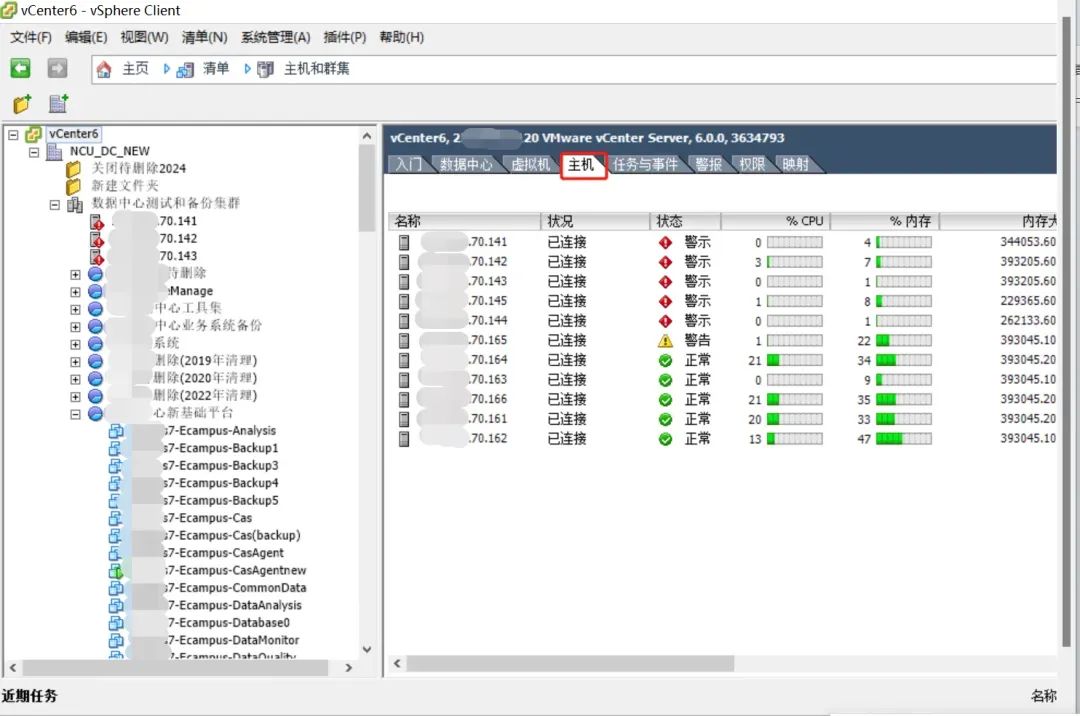Select the 主机 tab

tap(582, 165)
